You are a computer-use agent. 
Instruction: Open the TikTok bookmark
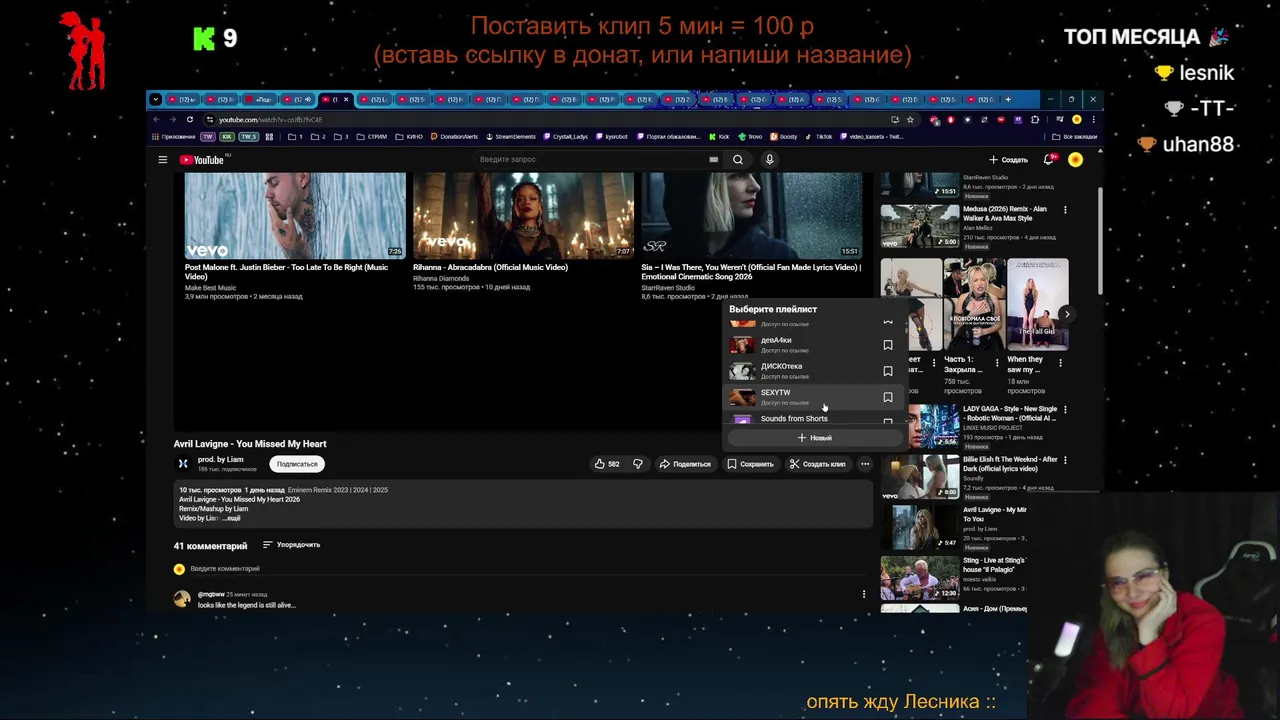coord(818,136)
